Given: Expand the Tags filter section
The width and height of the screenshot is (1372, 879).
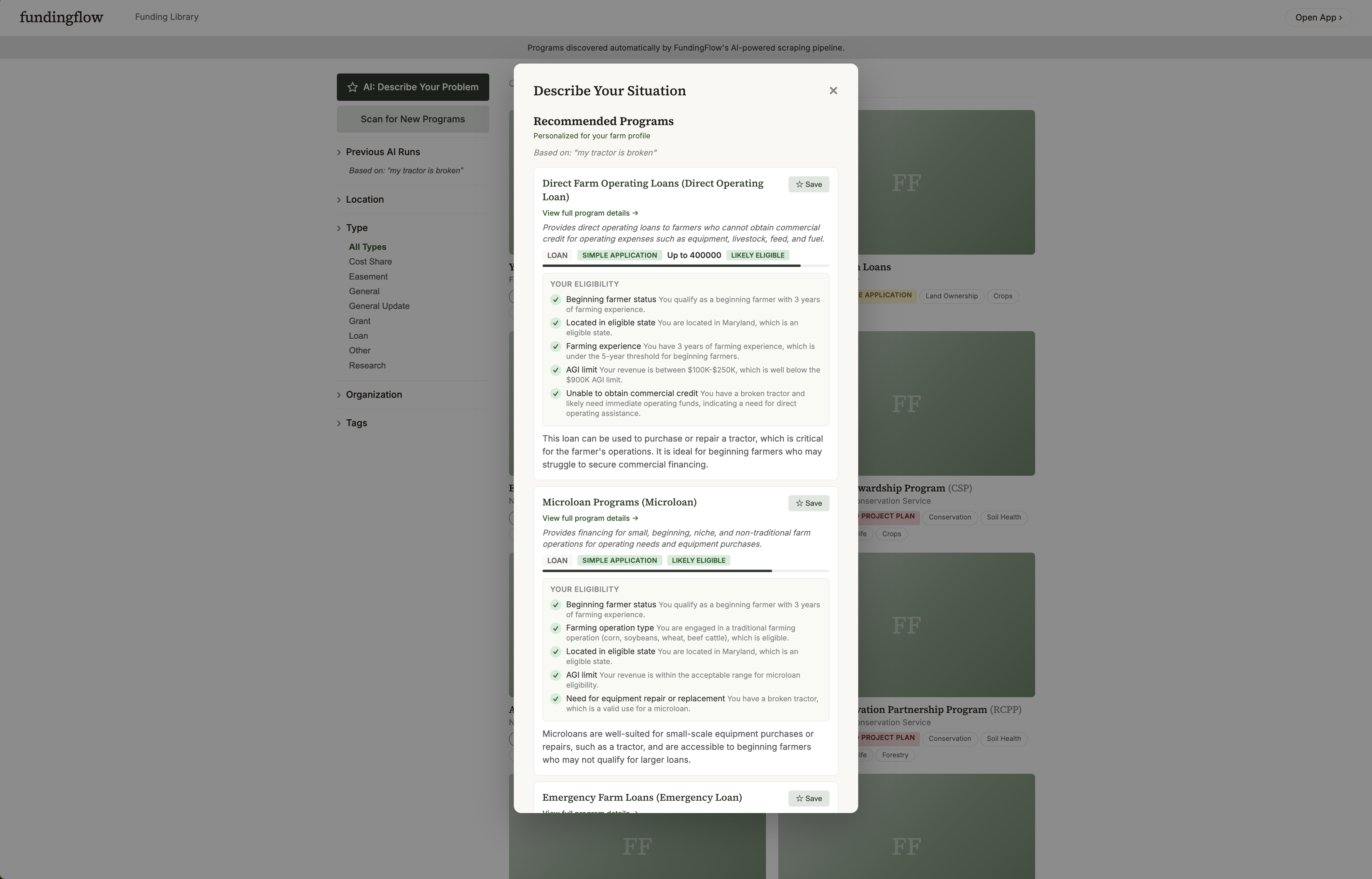Looking at the screenshot, I should 356,423.
